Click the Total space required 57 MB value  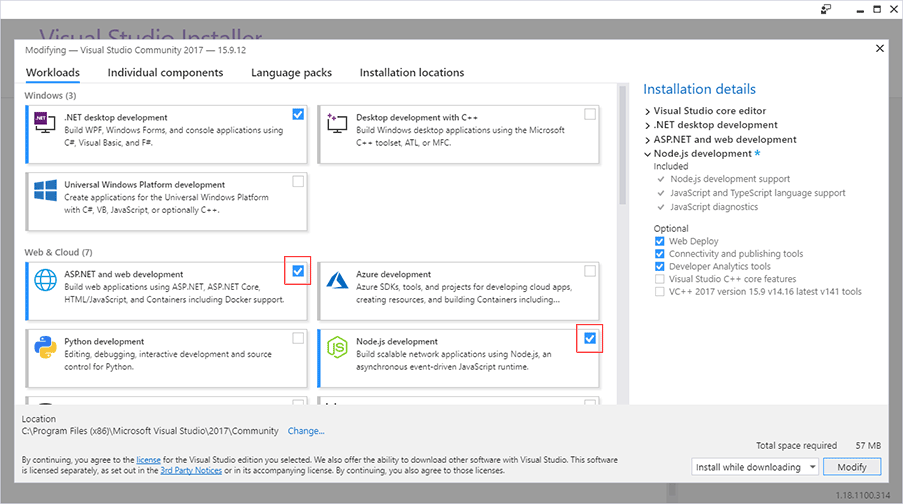coord(868,445)
